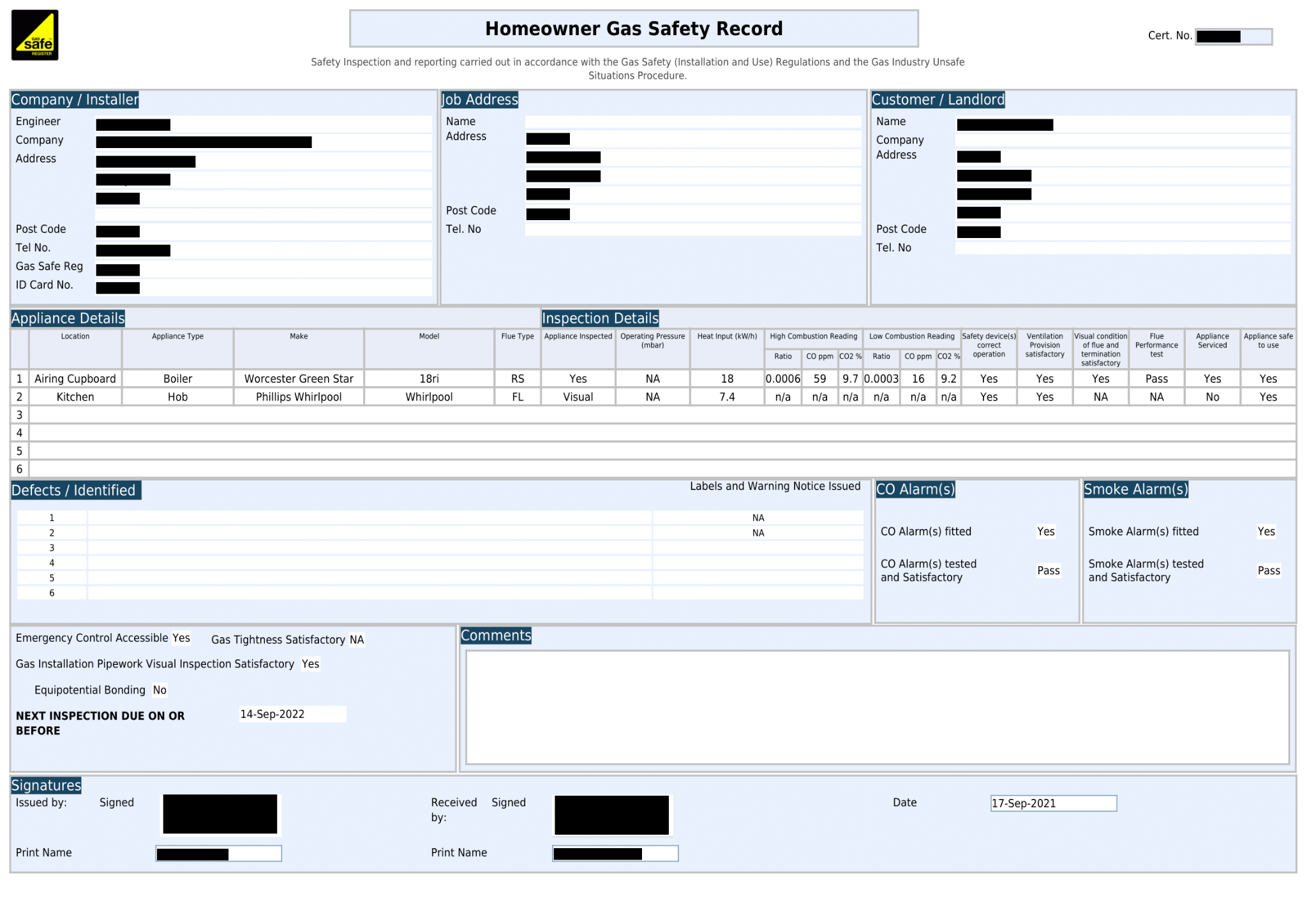Click the low combustion ratio '0.0003'
The height and width of the screenshot is (924, 1307).
coord(881,378)
